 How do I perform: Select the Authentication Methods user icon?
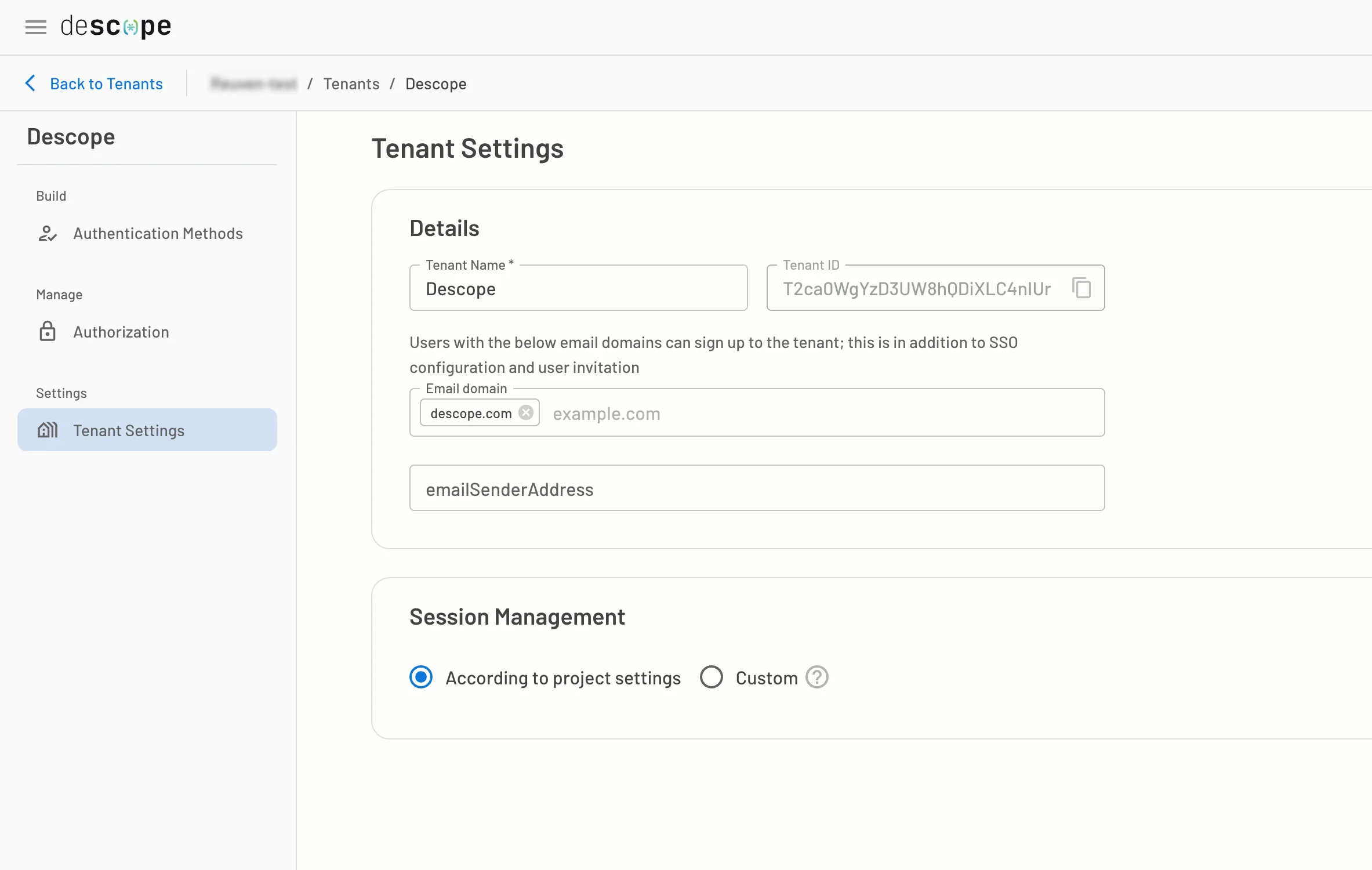pyautogui.click(x=48, y=234)
